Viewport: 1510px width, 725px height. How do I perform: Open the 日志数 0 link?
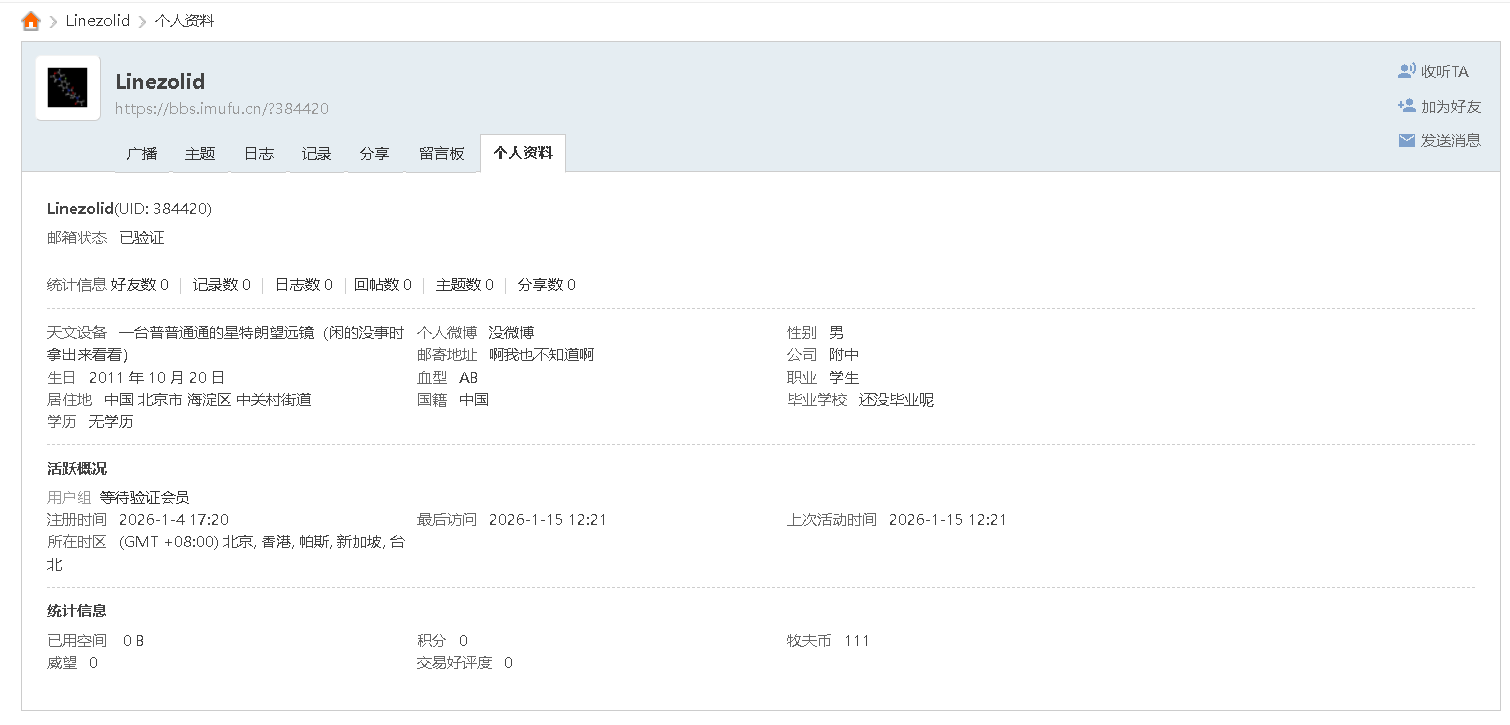(x=302, y=284)
